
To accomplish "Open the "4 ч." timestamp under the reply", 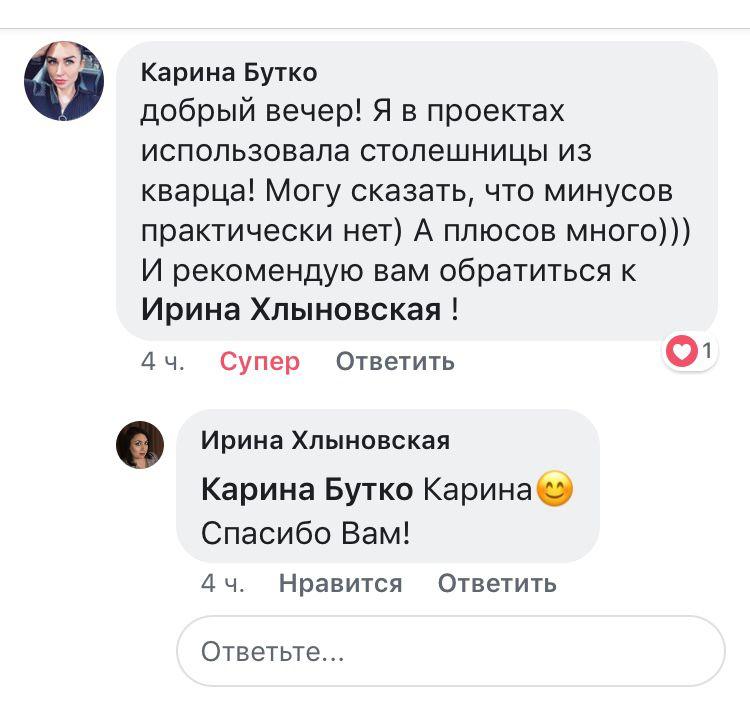I will [223, 583].
